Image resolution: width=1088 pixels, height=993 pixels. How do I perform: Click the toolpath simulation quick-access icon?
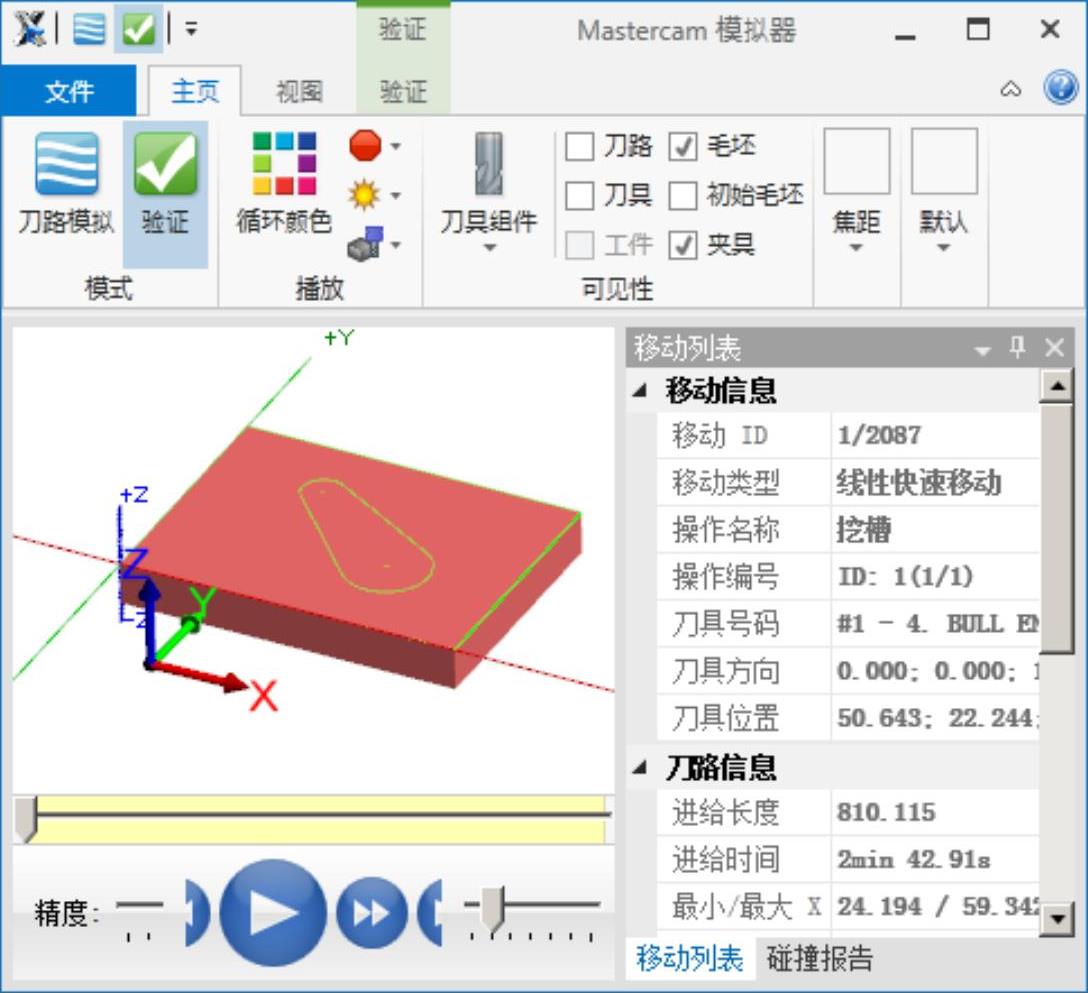coord(90,29)
